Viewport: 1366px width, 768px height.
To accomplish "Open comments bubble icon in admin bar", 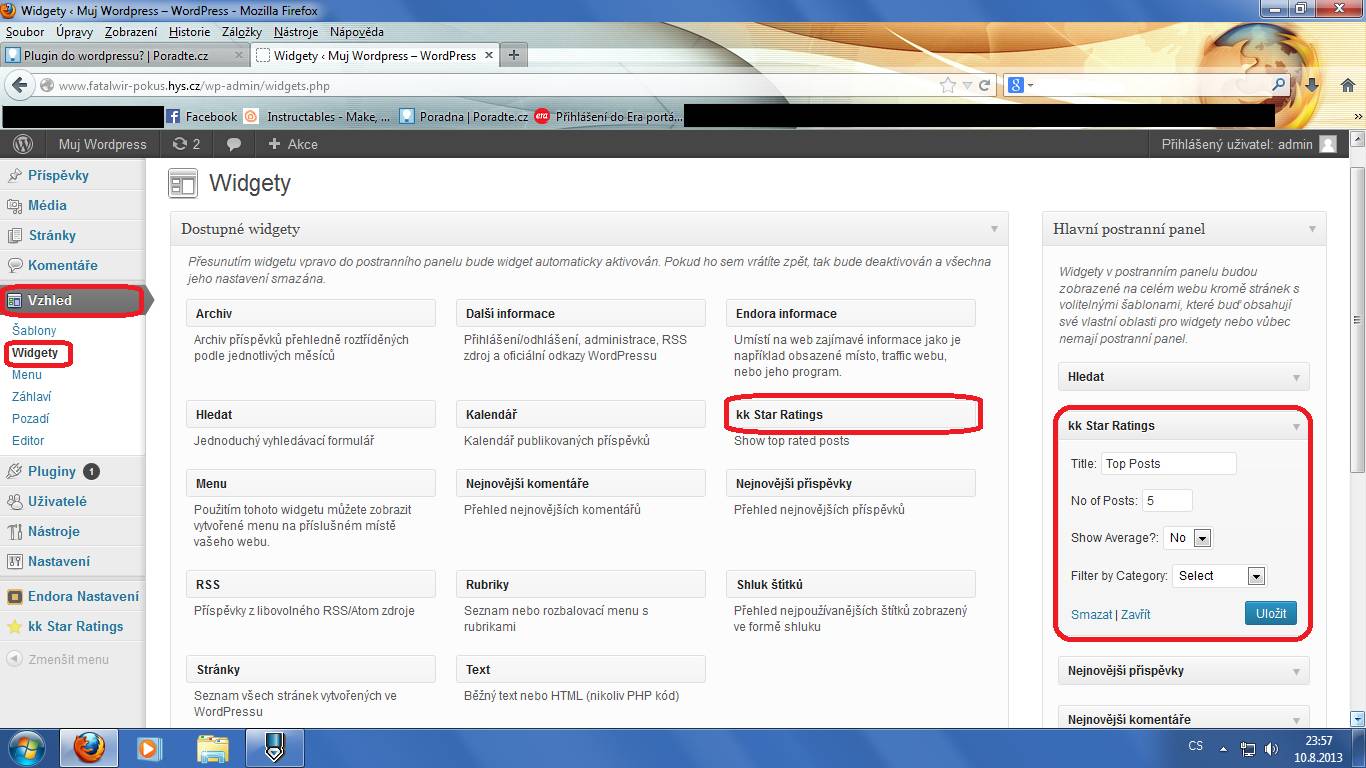I will coord(234,144).
